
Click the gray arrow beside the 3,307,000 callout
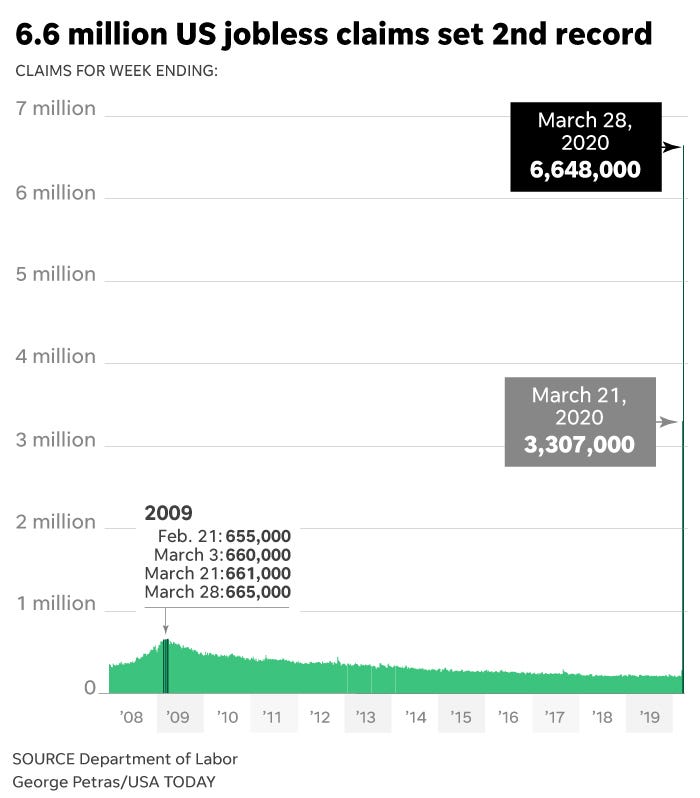click(668, 422)
